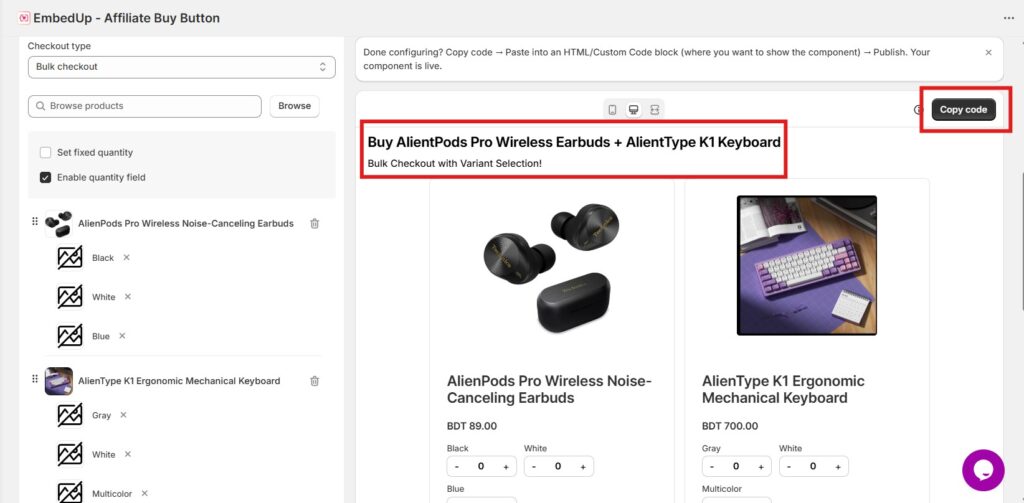Click the AlienType K1 card title in preview
Screen dimensions: 1024x503
(x=783, y=389)
